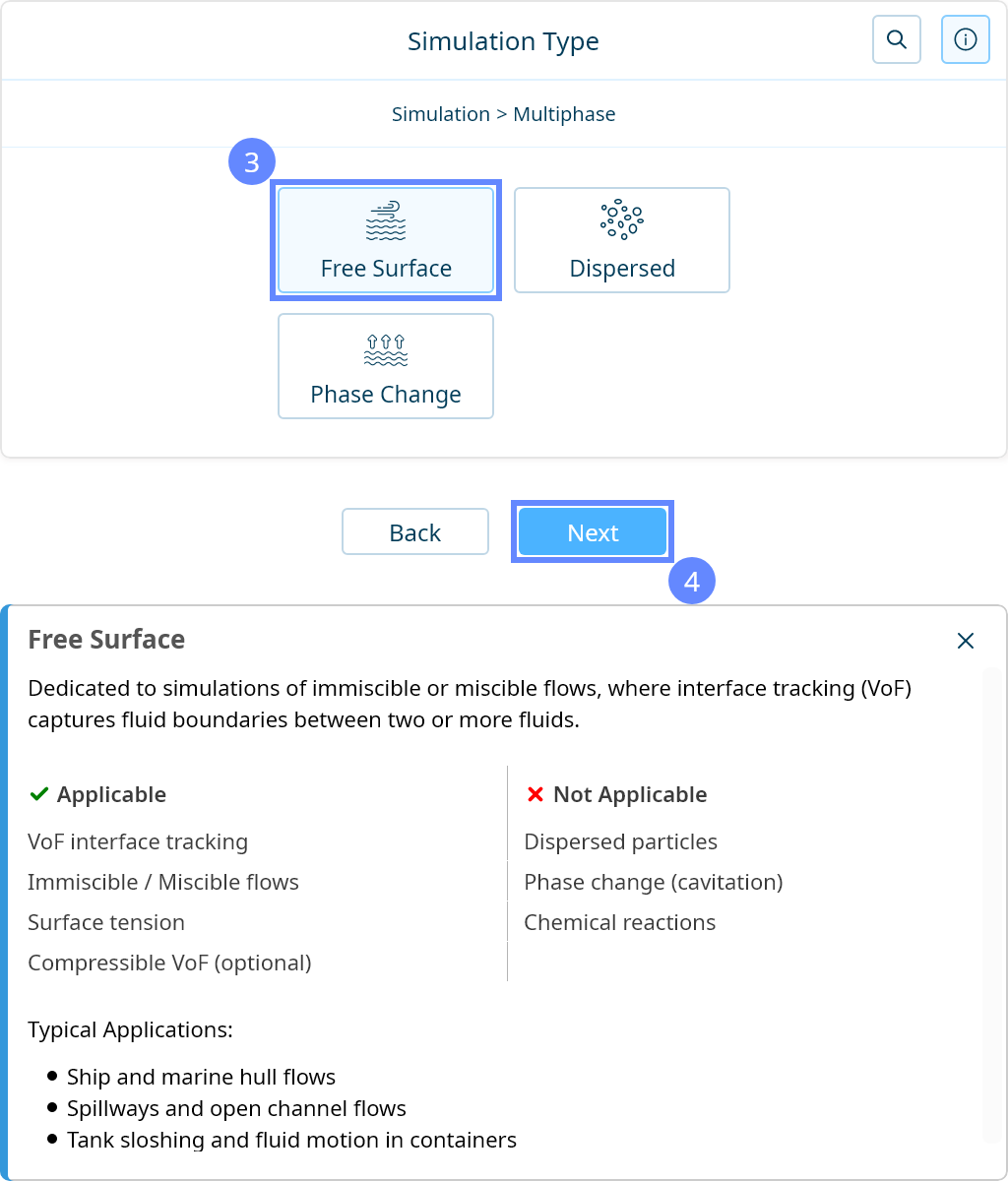The width and height of the screenshot is (1008, 1181).
Task: Click the step 4 number badge
Action: [692, 582]
